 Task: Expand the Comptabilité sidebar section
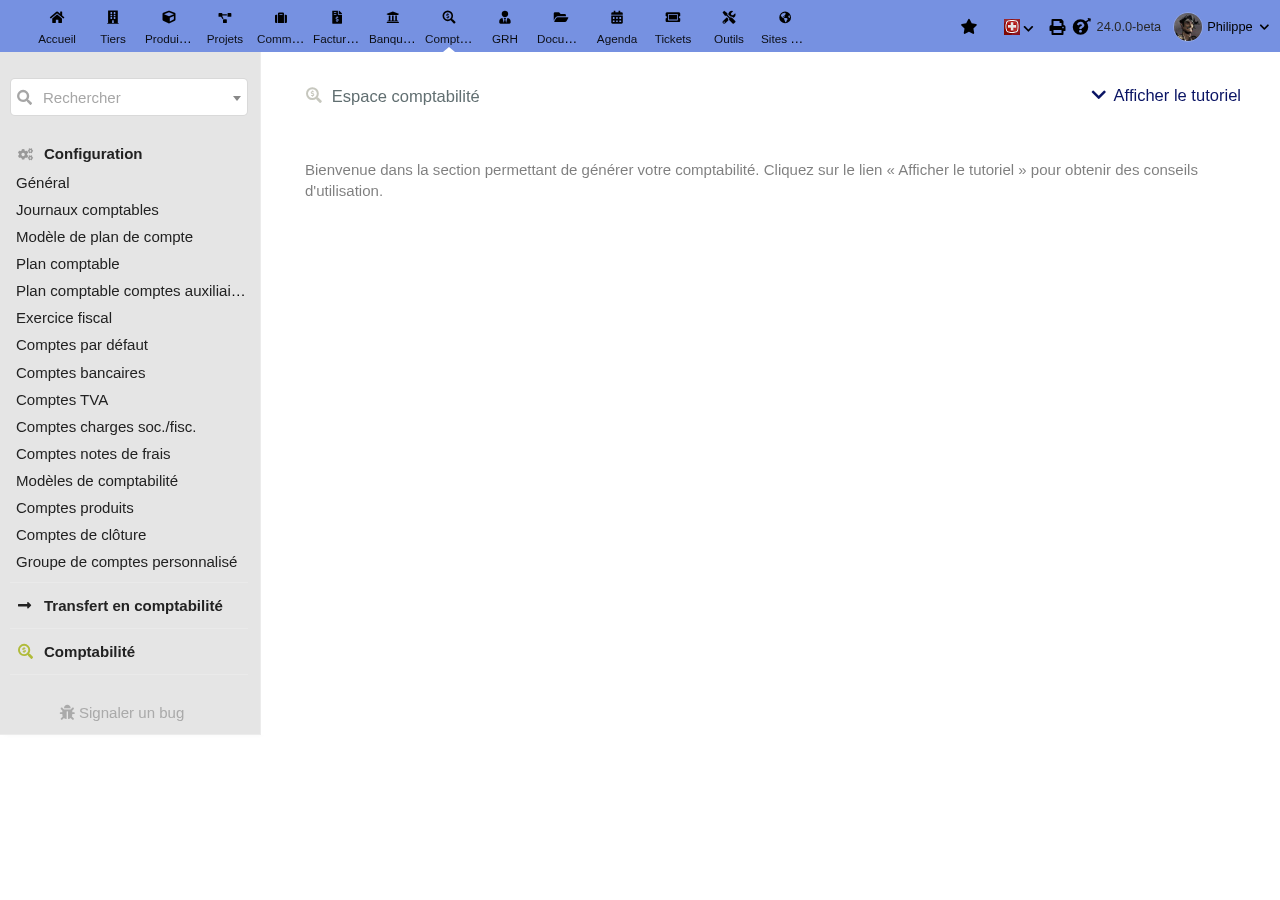tap(89, 651)
